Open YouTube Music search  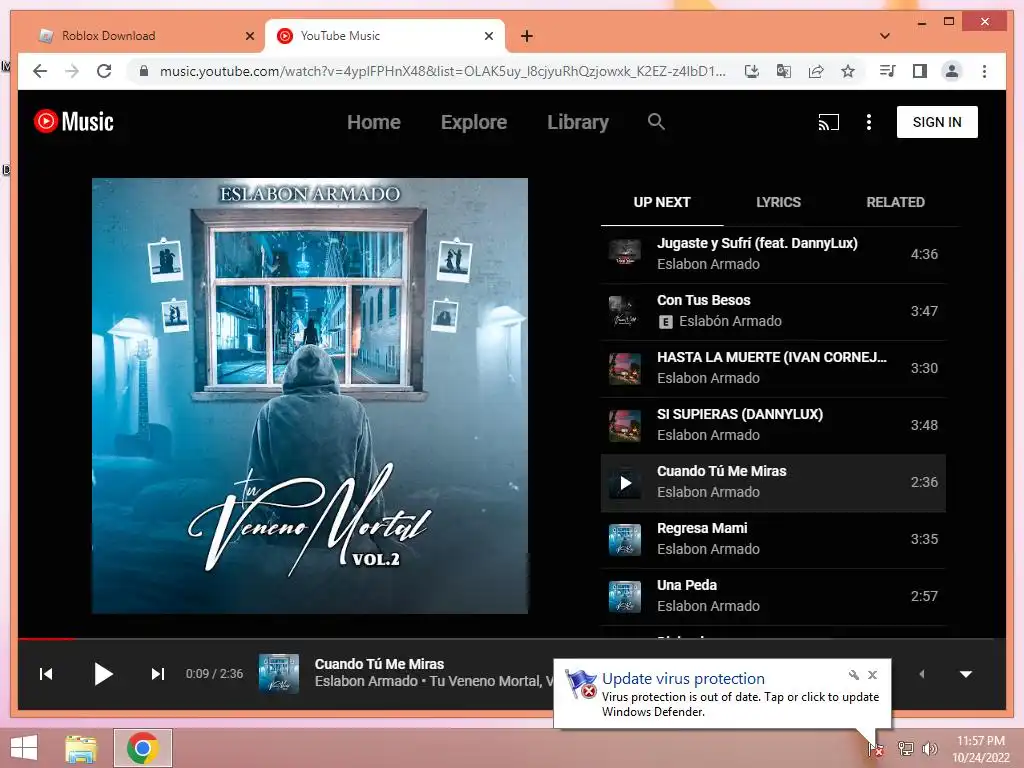[656, 121]
